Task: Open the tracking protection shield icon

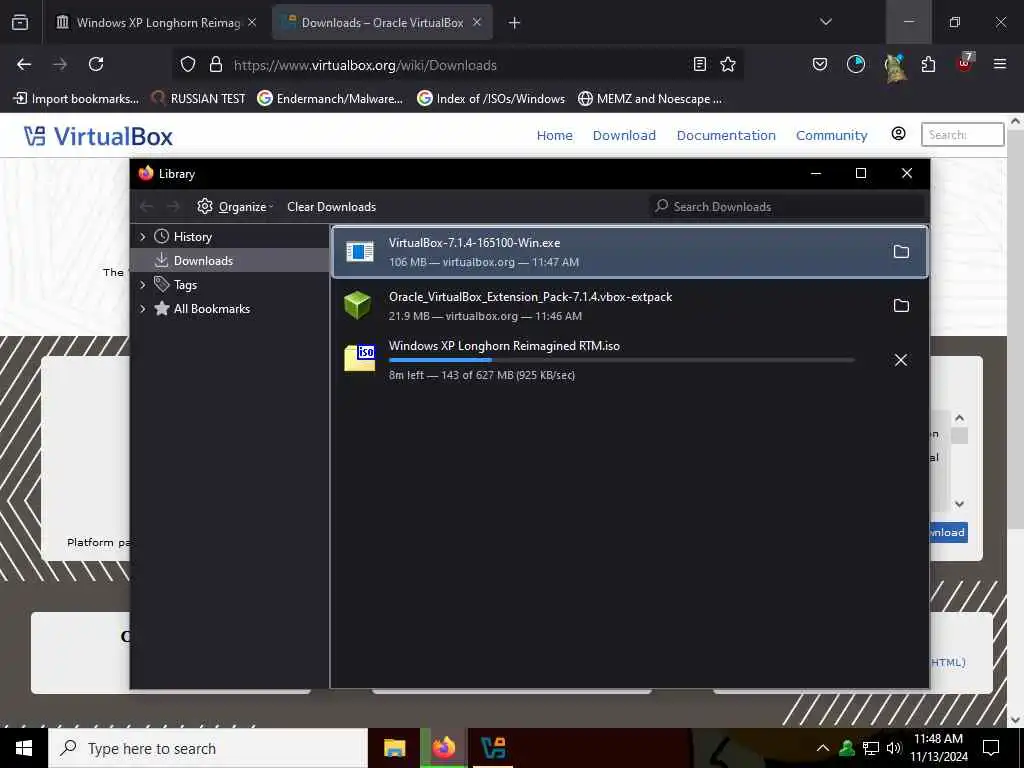Action: (188, 65)
